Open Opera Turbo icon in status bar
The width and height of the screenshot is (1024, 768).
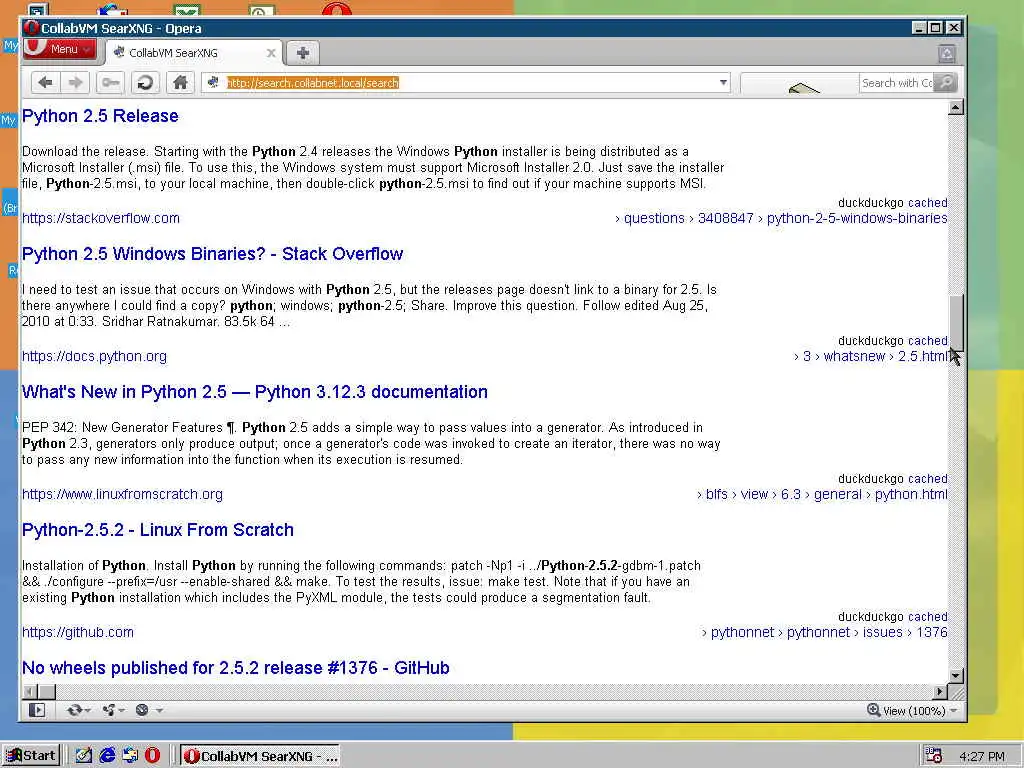point(142,710)
